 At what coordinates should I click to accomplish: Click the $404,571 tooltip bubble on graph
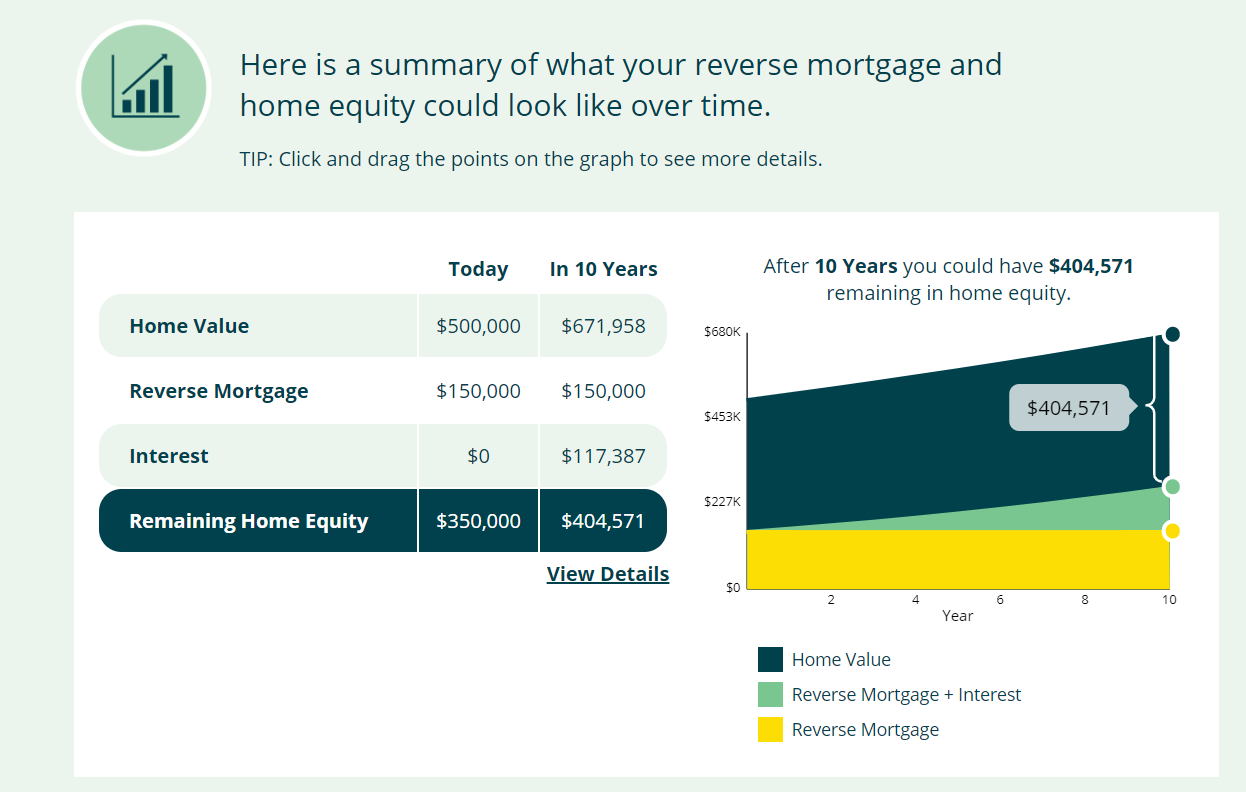coord(1070,408)
